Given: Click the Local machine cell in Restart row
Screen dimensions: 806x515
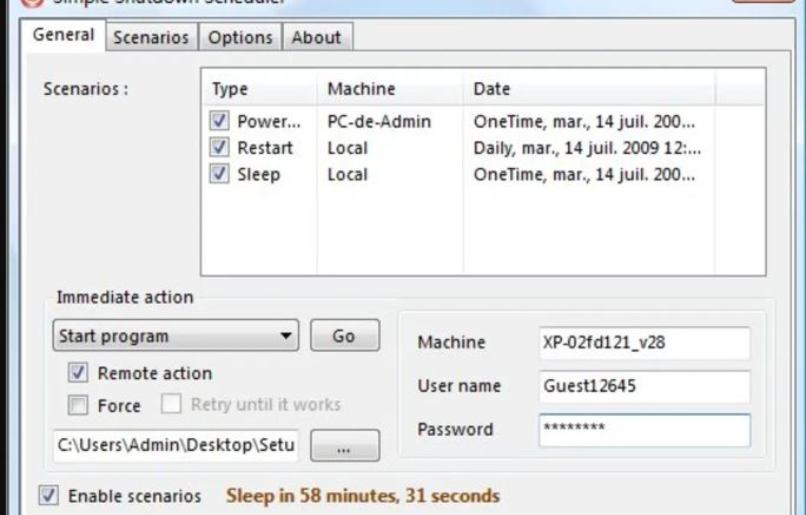Looking at the screenshot, I should pos(347,148).
